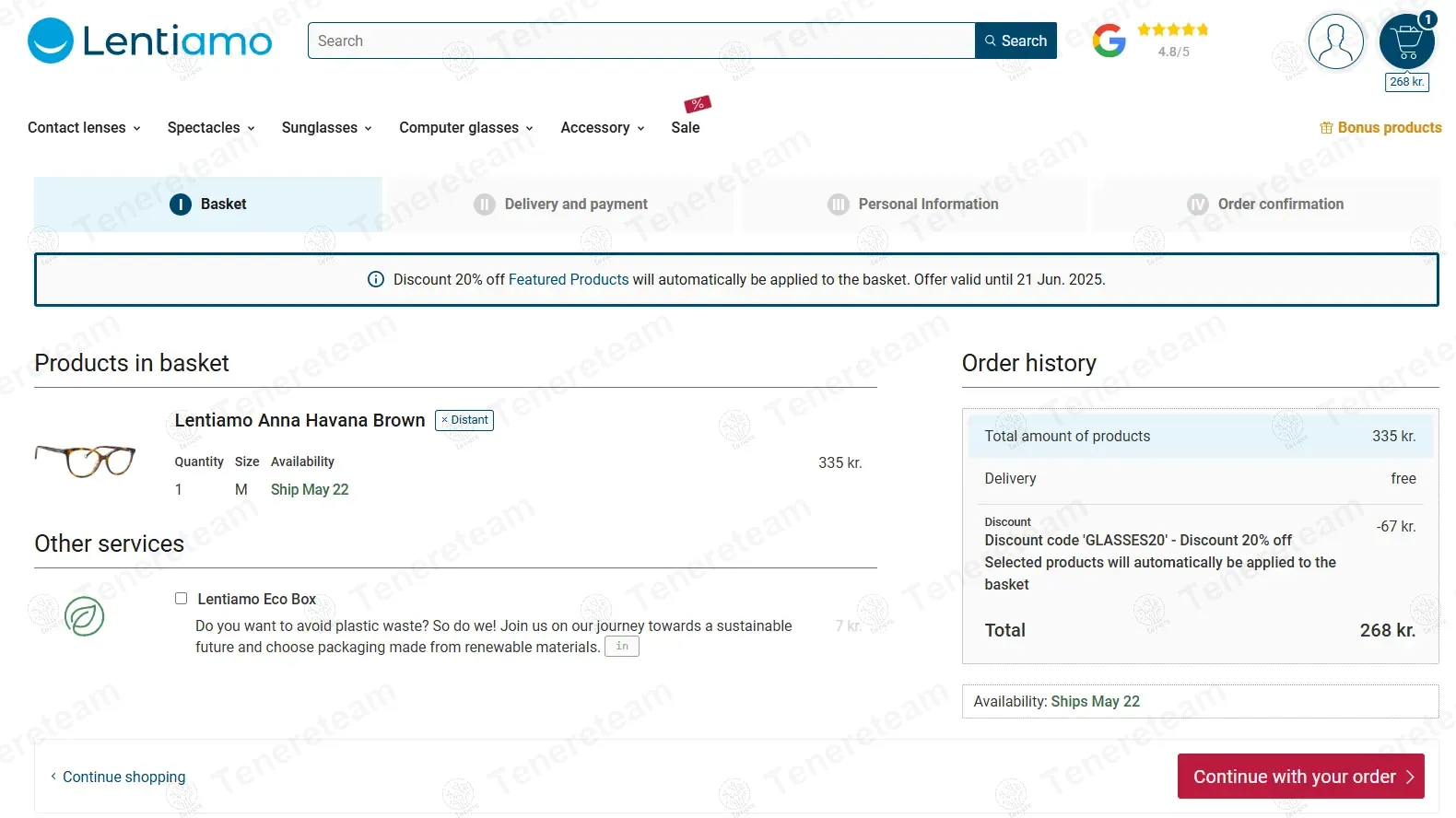Click the 335 kr. product price
Image resolution: width=1456 pixels, height=818 pixels.
[840, 463]
